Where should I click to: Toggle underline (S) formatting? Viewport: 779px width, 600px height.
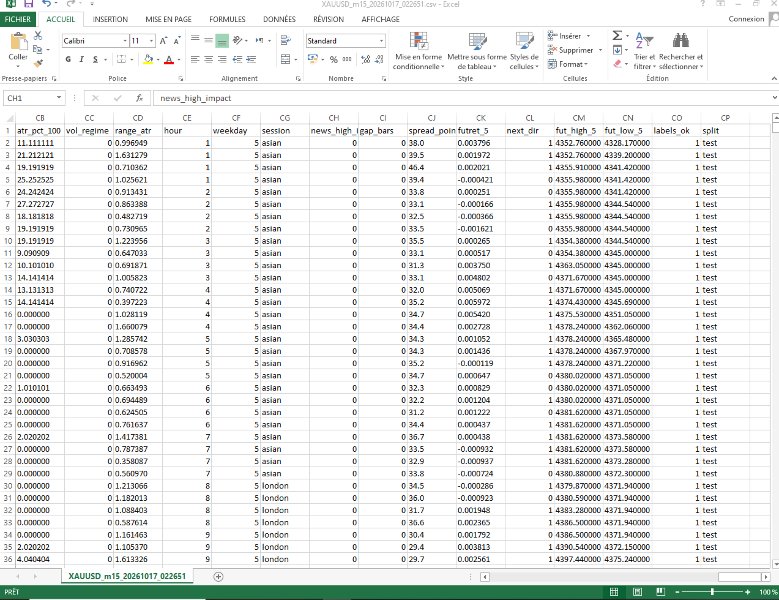[95, 59]
